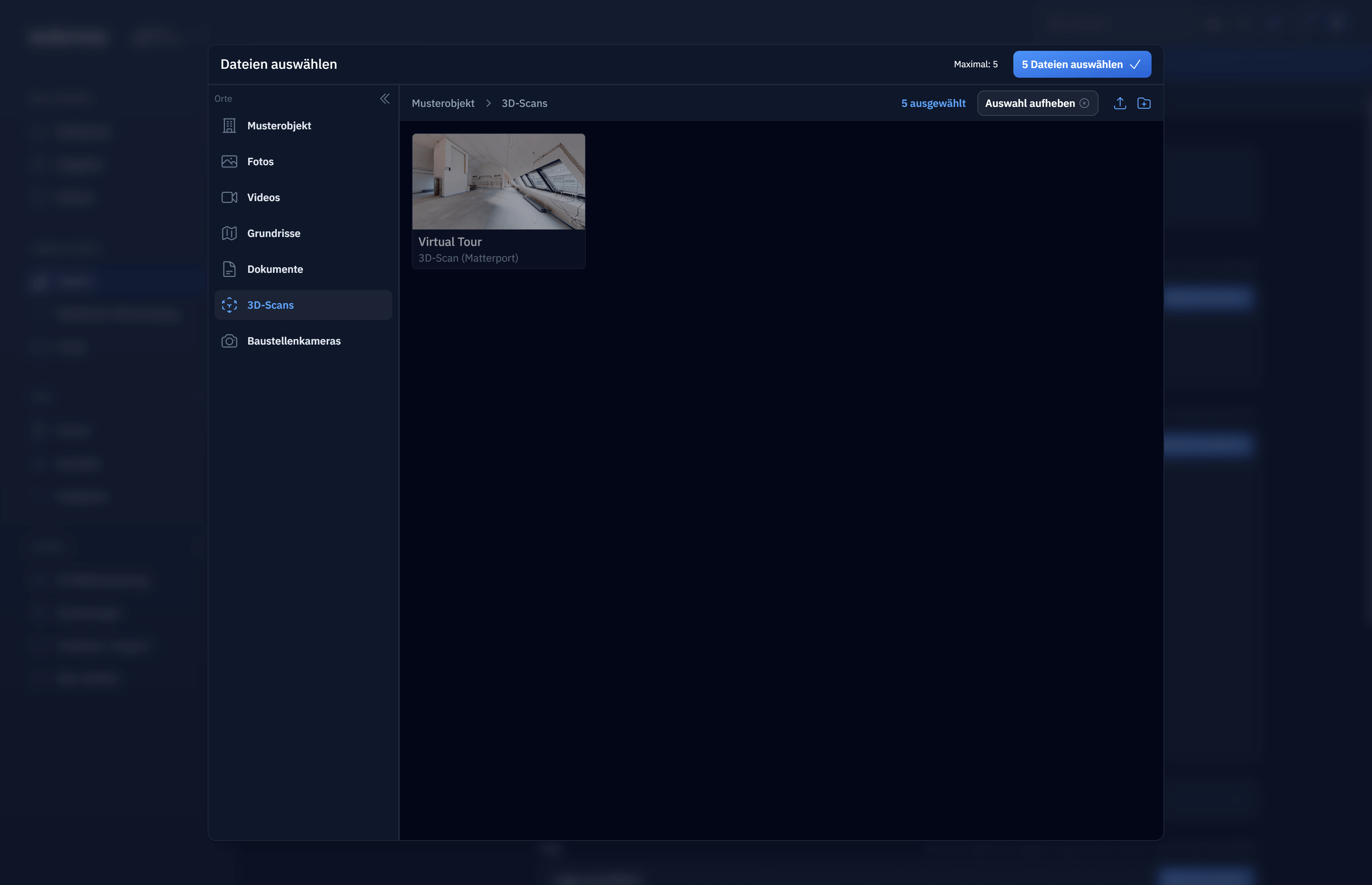Screen dimensions: 1372x885
Task: Go to Musterobjekt in breadcrumb
Action: tap(443, 104)
